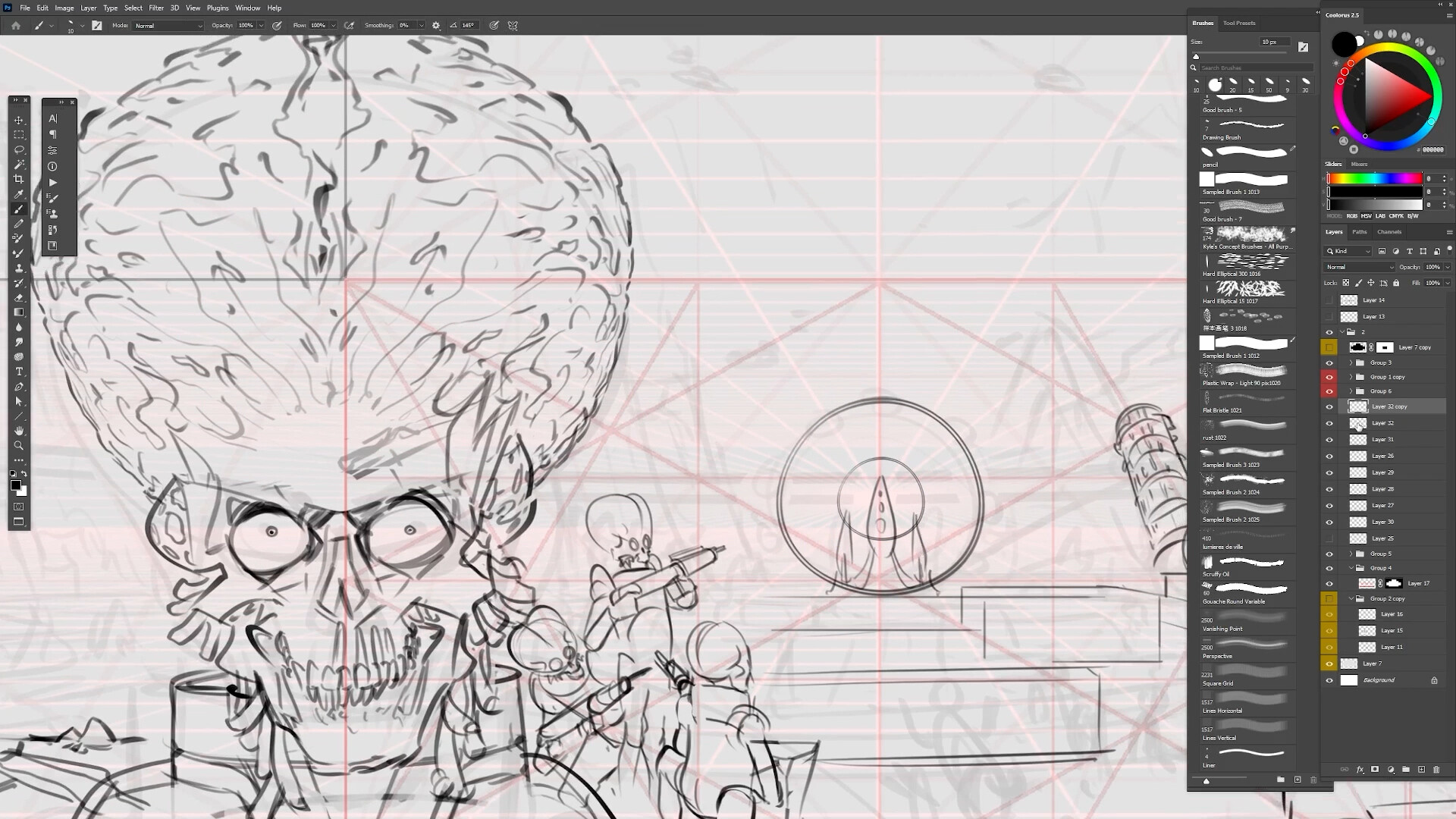Toggle visibility of the Background layer
The image size is (1456, 819).
pyautogui.click(x=1329, y=680)
